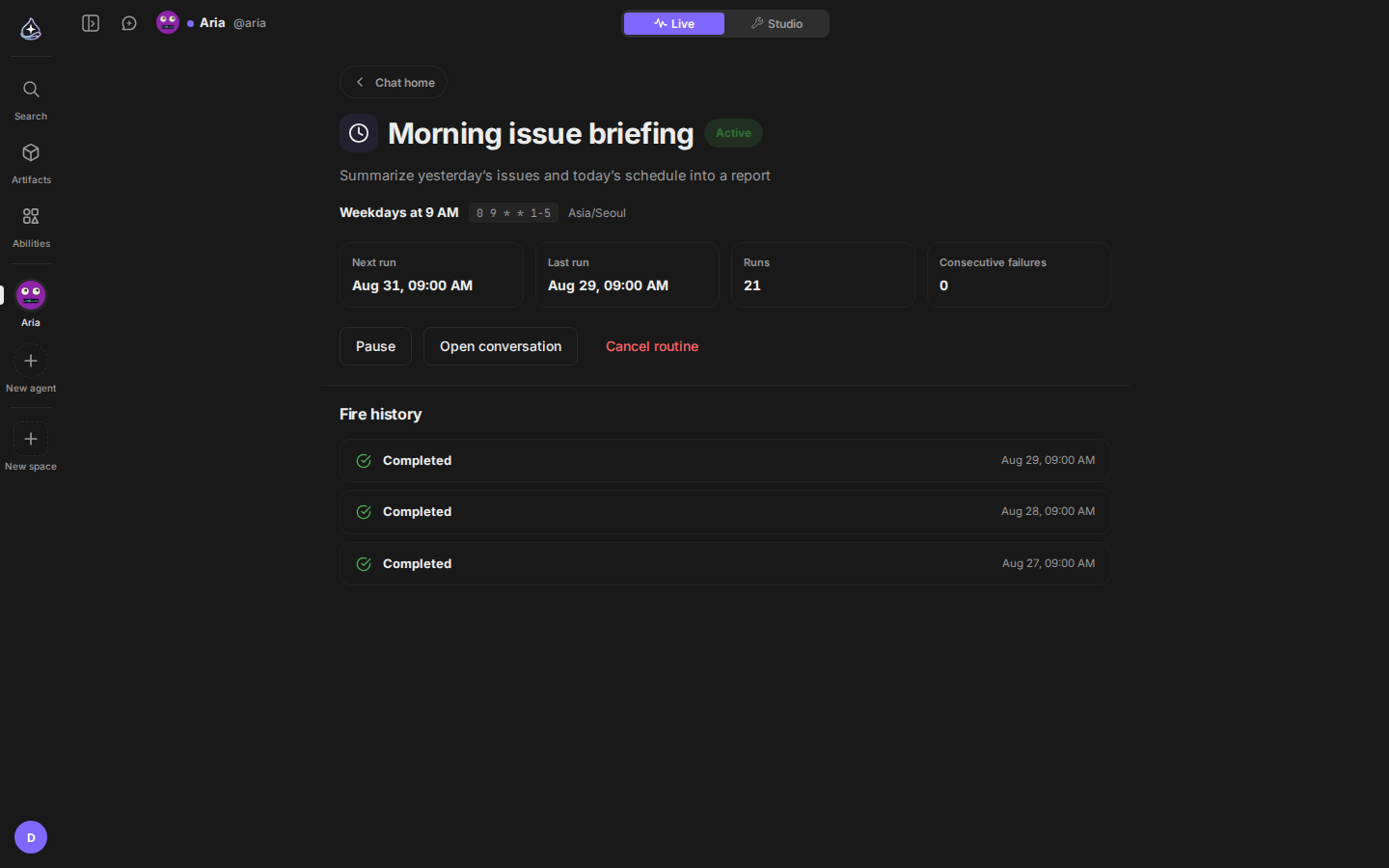Open the Abilities section
Screen dimensions: 1389x868
(x=31, y=228)
